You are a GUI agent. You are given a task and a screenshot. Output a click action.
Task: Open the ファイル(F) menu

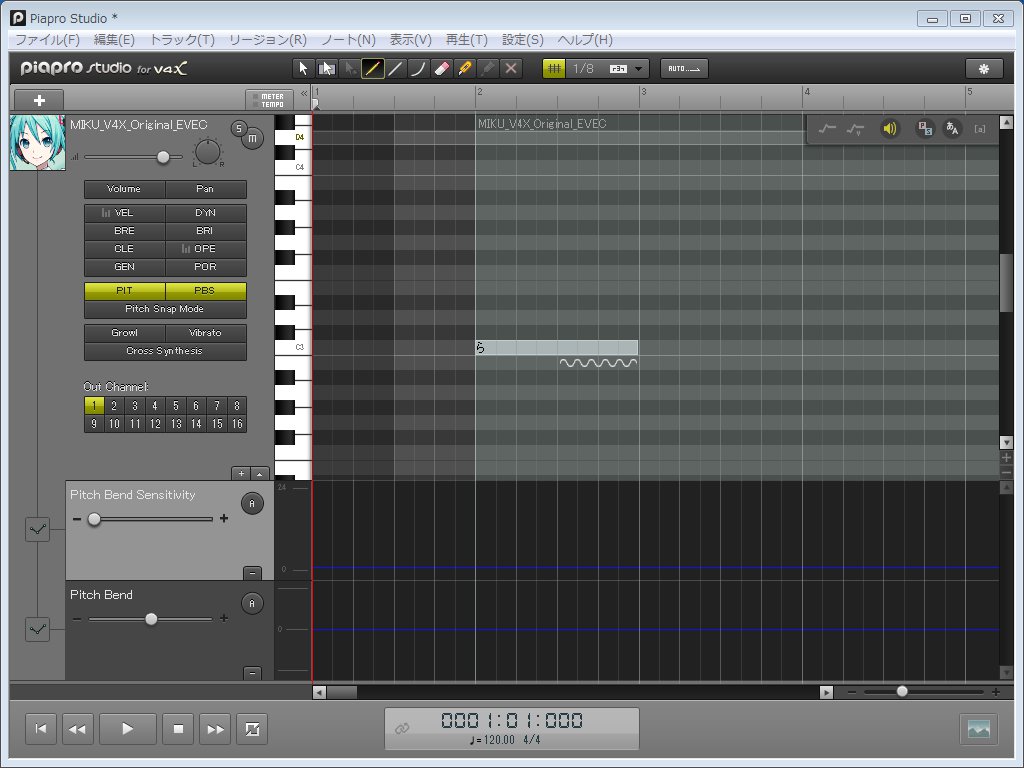(47, 40)
